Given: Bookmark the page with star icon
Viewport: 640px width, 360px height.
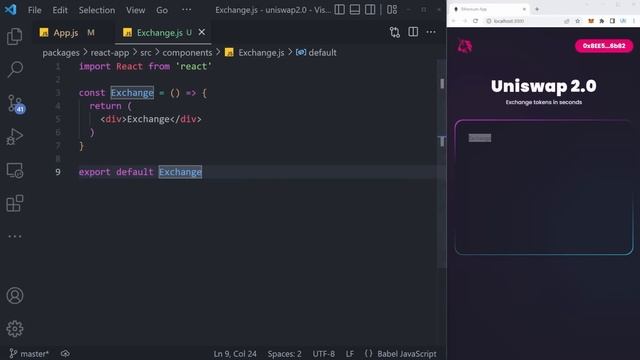Looking at the screenshot, I should pyautogui.click(x=578, y=21).
